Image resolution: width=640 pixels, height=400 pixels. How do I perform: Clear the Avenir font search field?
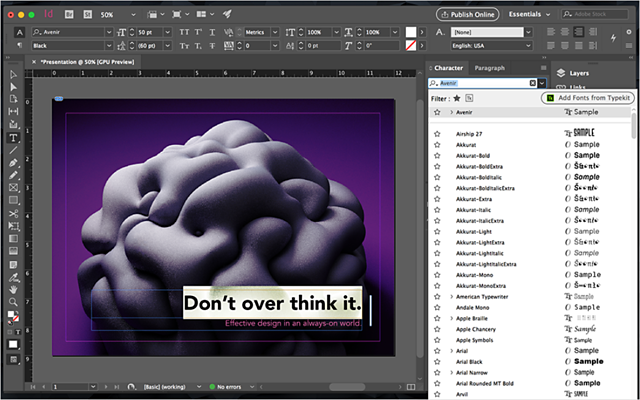tap(532, 83)
